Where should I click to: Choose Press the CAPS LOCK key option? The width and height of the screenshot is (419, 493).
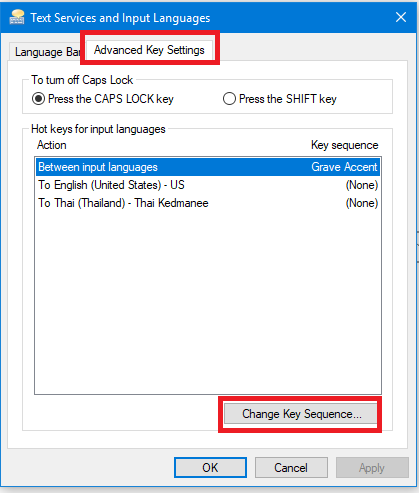tap(103, 99)
